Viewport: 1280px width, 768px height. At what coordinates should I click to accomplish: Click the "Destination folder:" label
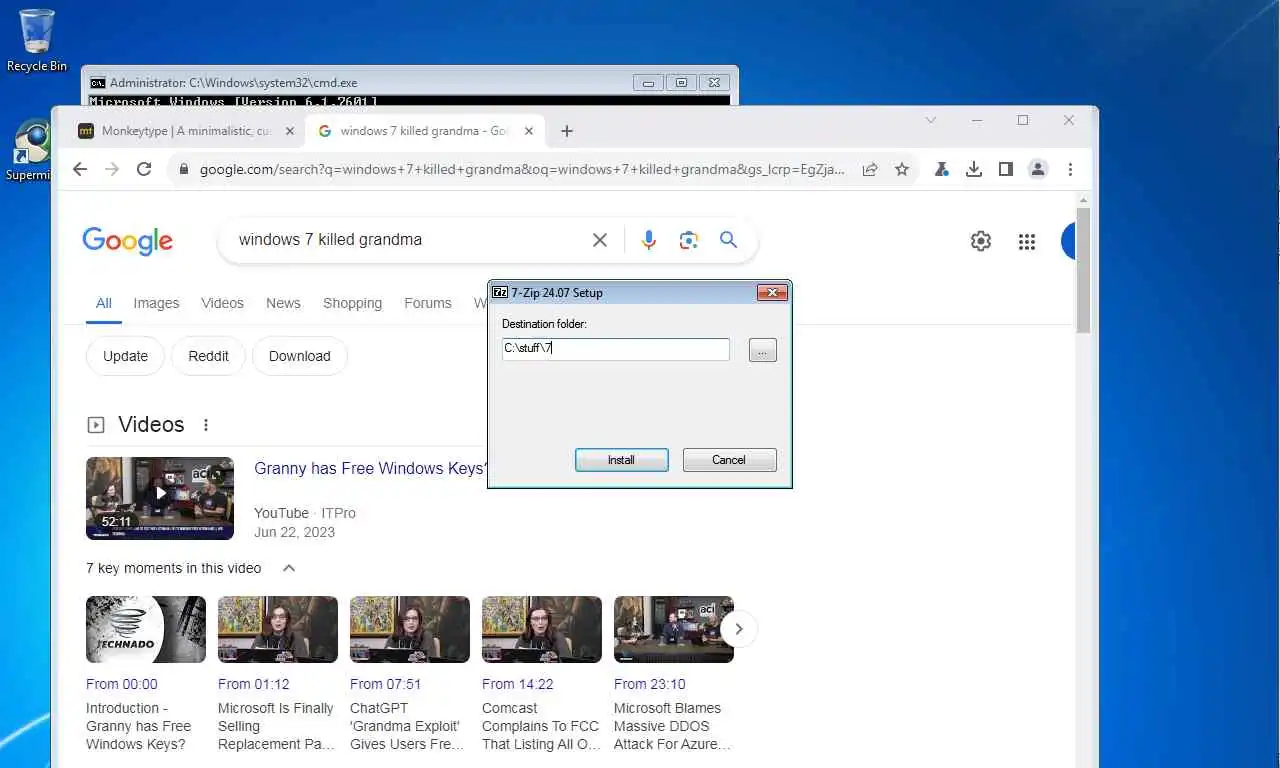(x=544, y=324)
